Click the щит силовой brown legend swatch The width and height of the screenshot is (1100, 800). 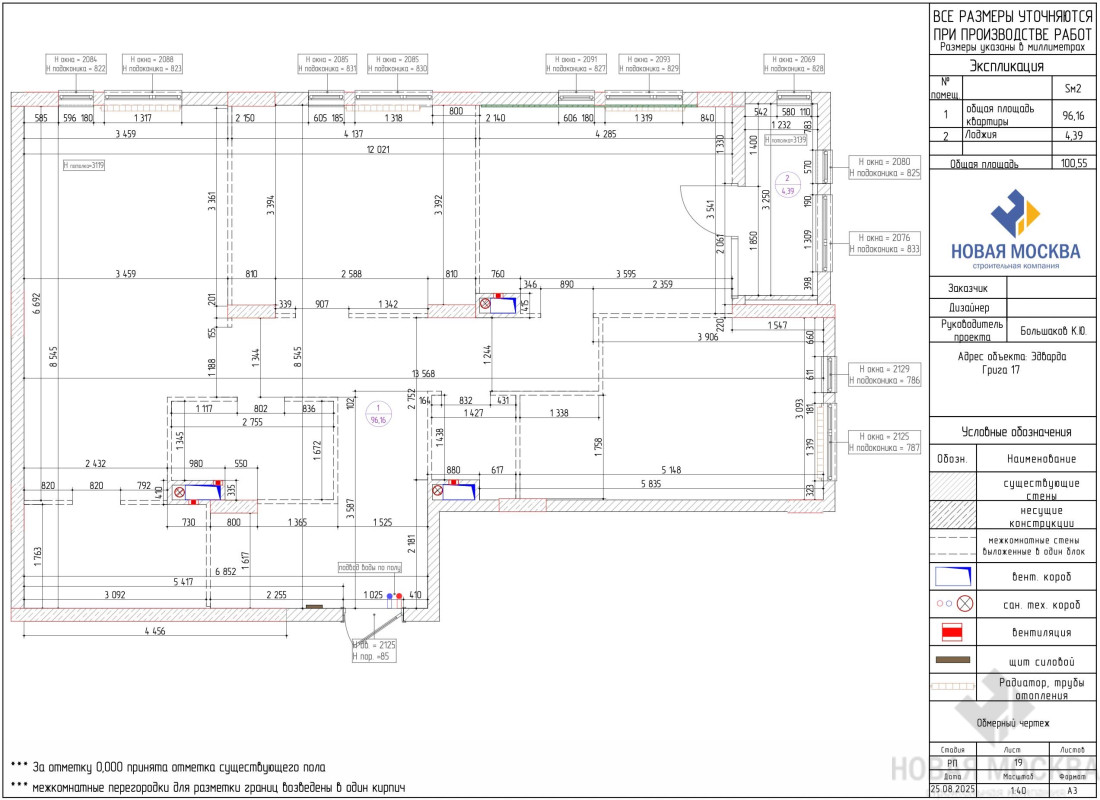point(953,660)
